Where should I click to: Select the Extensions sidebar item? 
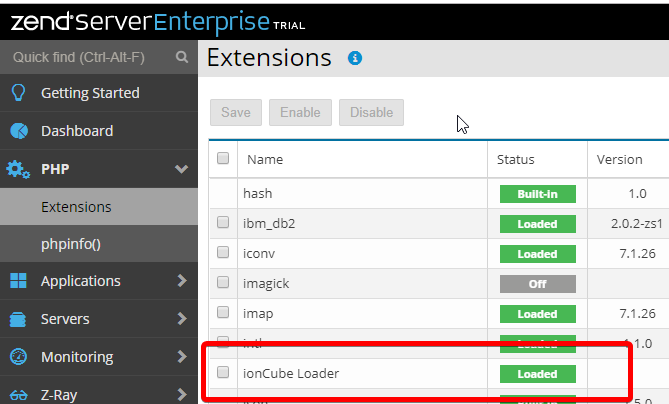pos(76,207)
